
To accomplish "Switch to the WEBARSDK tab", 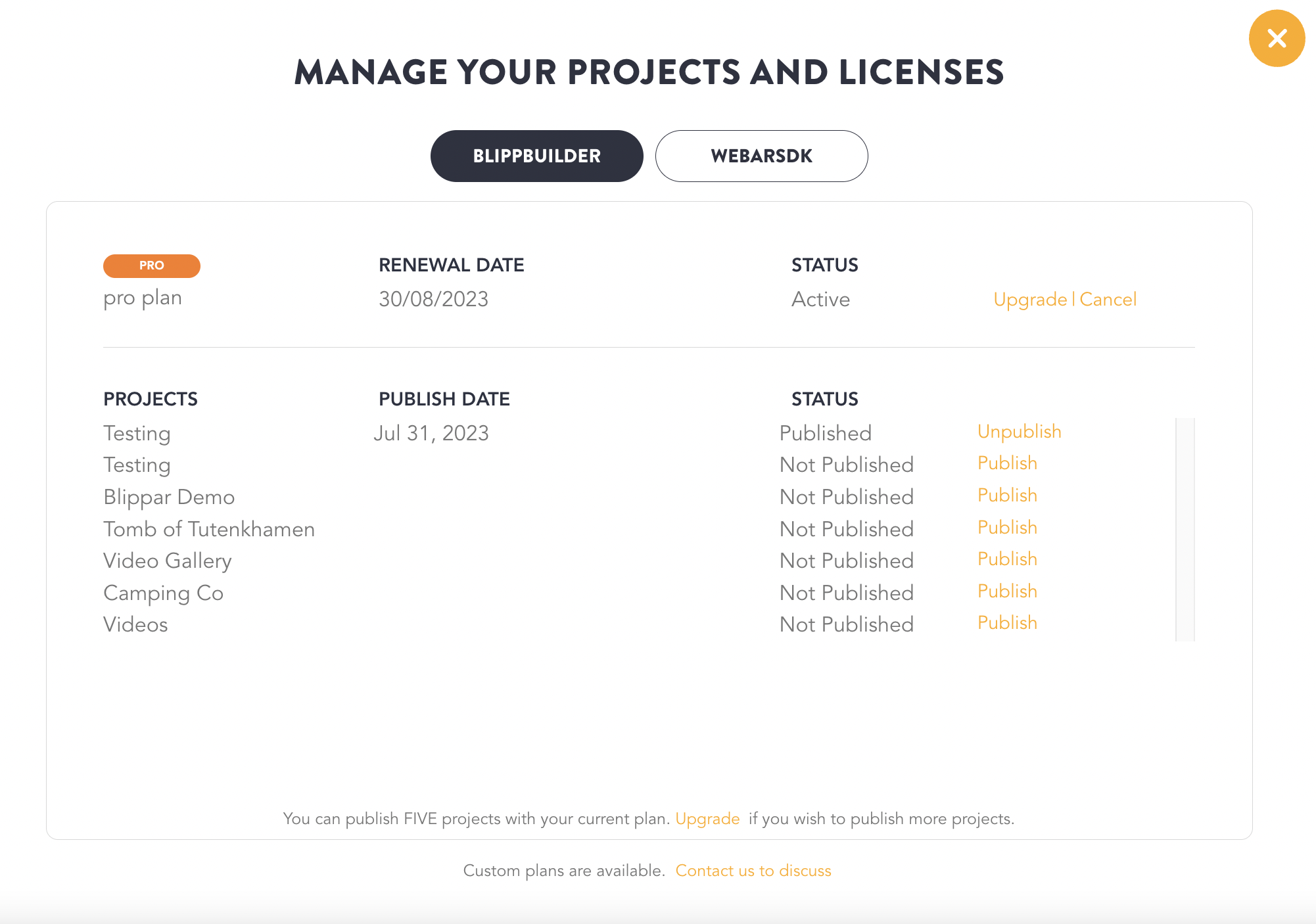I will (761, 156).
